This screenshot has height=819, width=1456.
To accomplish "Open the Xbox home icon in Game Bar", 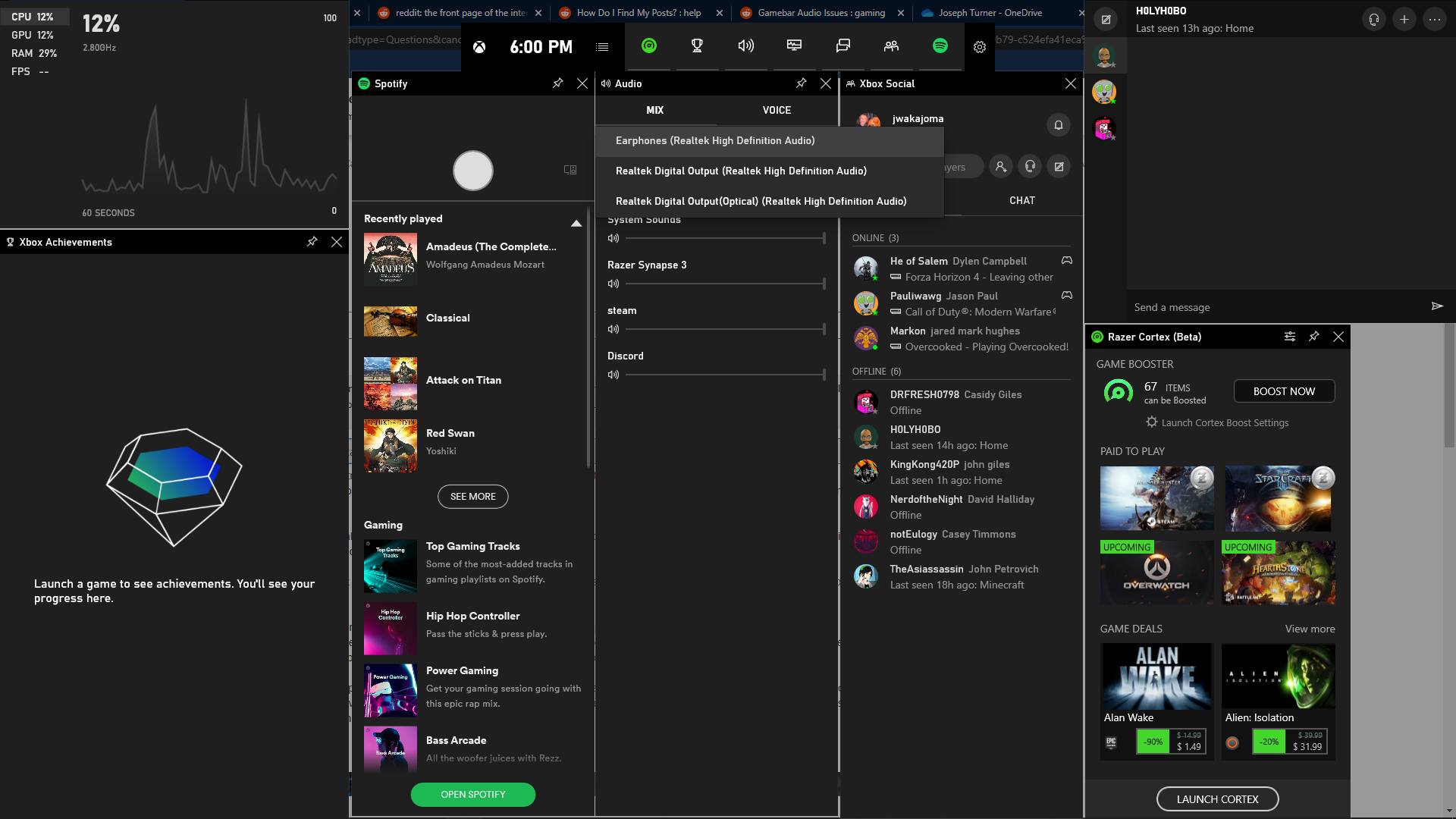I will click(479, 47).
